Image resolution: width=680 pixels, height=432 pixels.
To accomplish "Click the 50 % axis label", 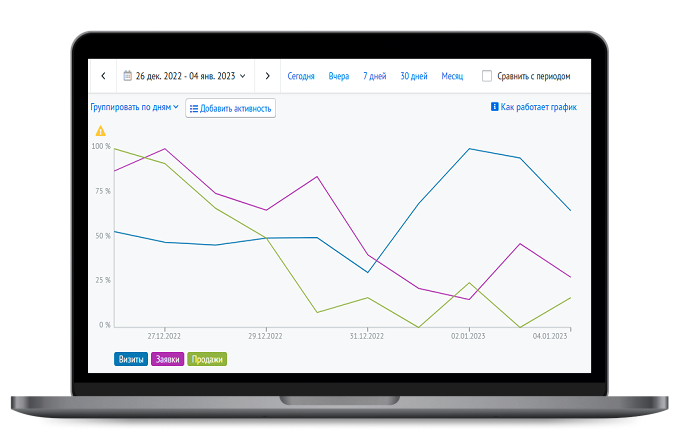I will [103, 236].
